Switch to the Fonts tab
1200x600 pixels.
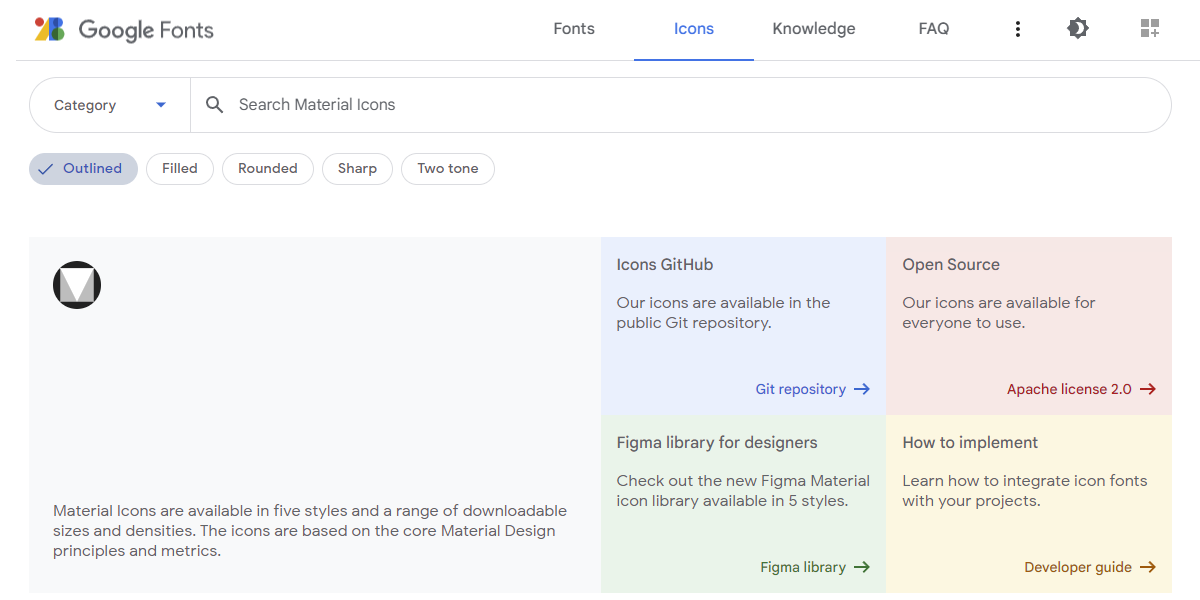coord(574,29)
